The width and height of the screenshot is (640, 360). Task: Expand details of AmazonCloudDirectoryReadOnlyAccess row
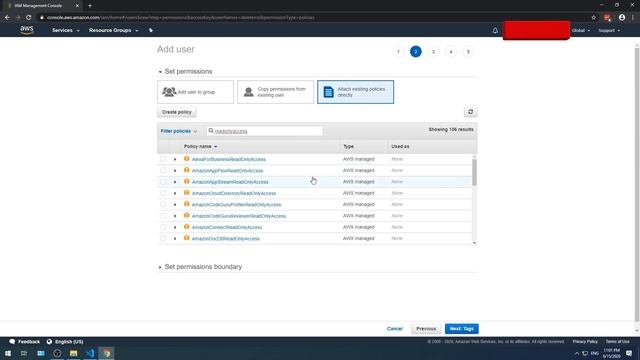[x=175, y=193]
